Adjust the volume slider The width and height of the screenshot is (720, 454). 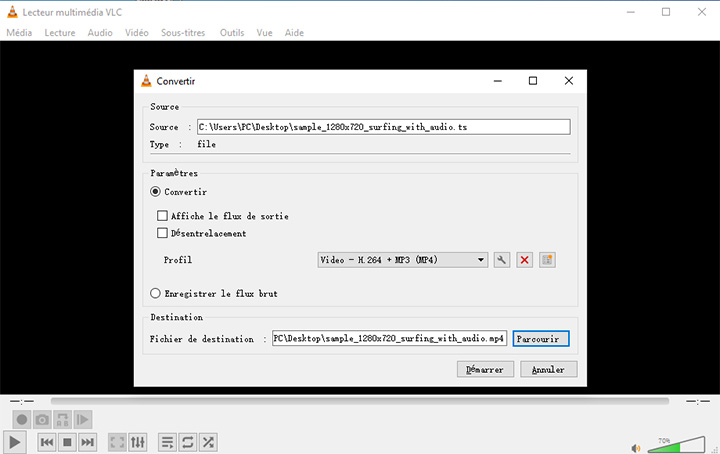coord(676,445)
